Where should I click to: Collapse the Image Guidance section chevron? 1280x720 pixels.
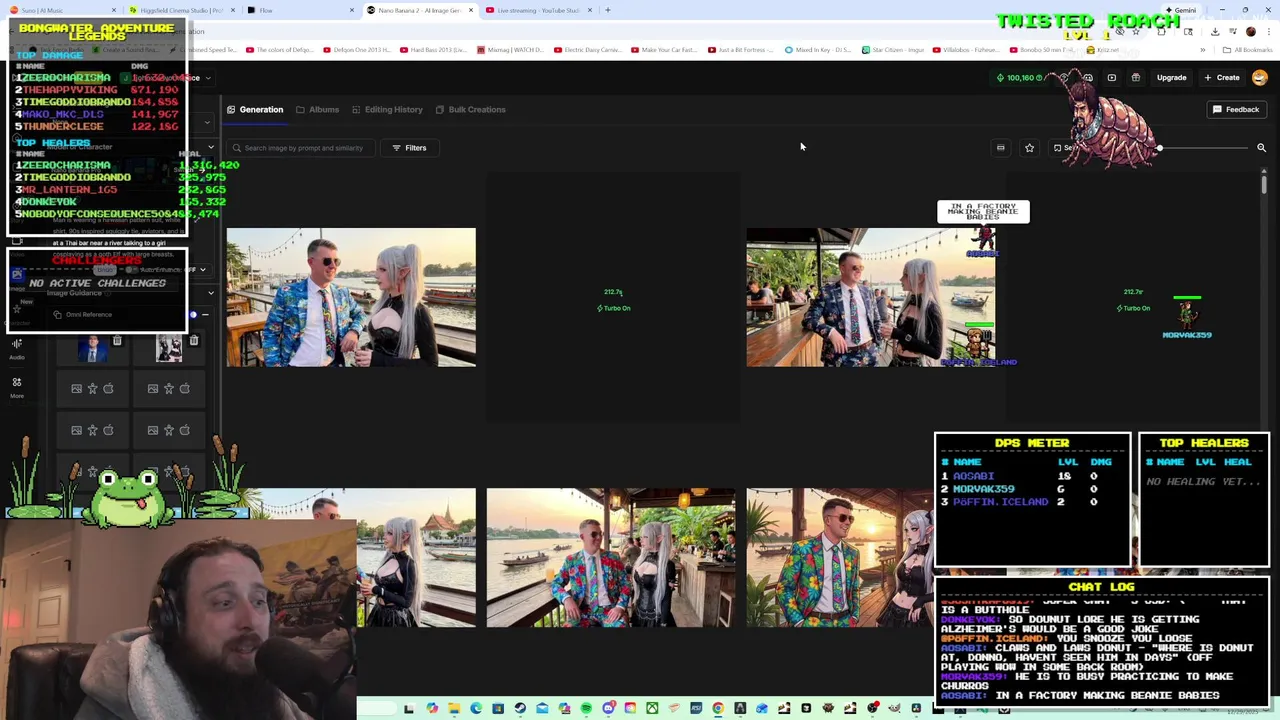coord(210,293)
